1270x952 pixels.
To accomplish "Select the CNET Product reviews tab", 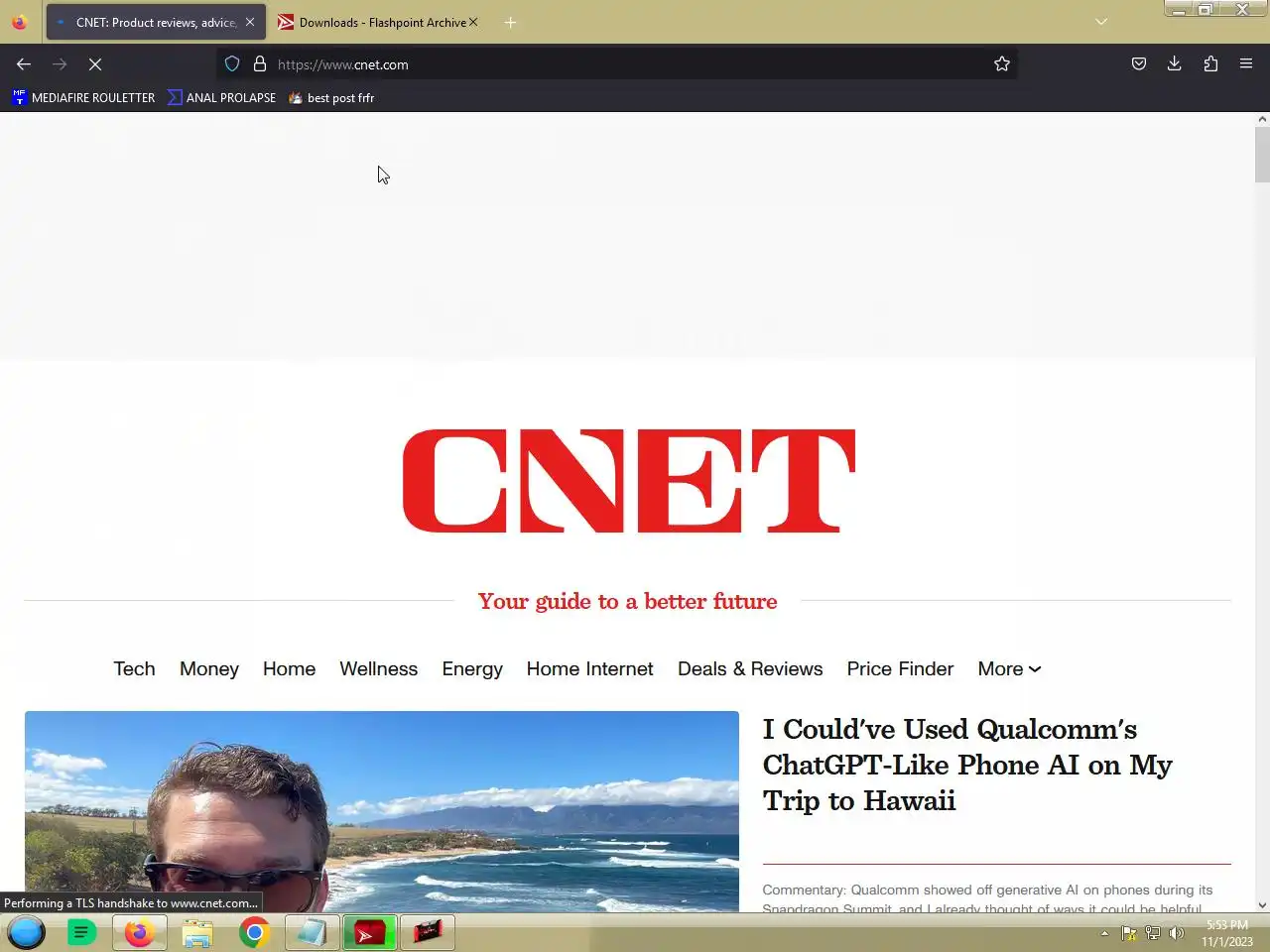I will (x=156, y=22).
